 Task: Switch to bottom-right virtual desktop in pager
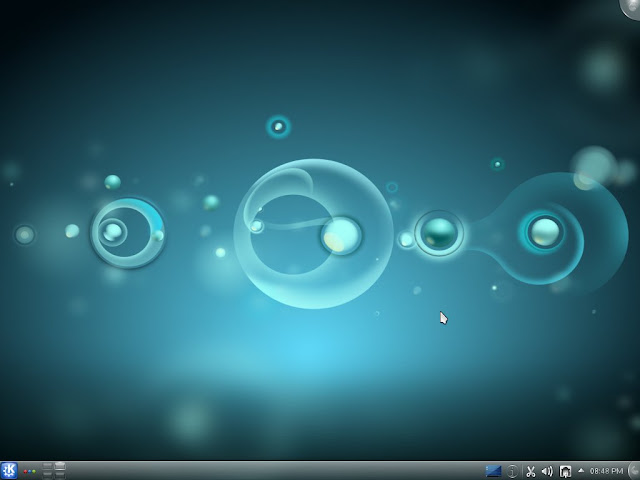click(x=60, y=475)
